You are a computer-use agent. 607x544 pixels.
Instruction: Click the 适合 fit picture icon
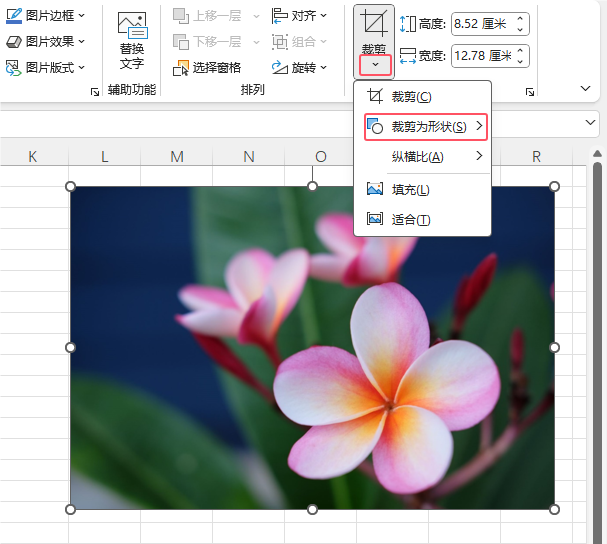pyautogui.click(x=375, y=219)
